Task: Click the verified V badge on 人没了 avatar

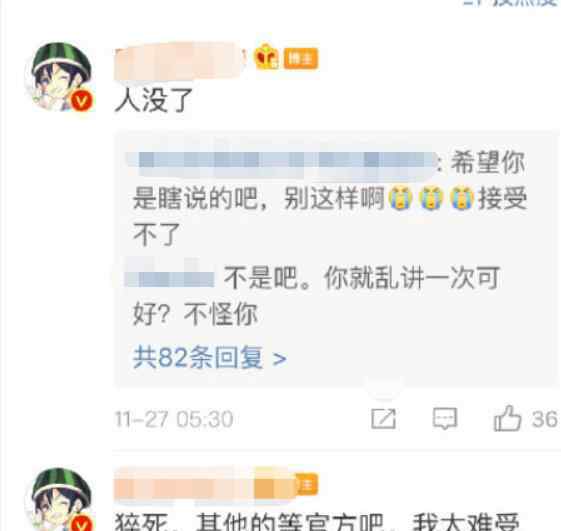Action: pyautogui.click(x=81, y=101)
